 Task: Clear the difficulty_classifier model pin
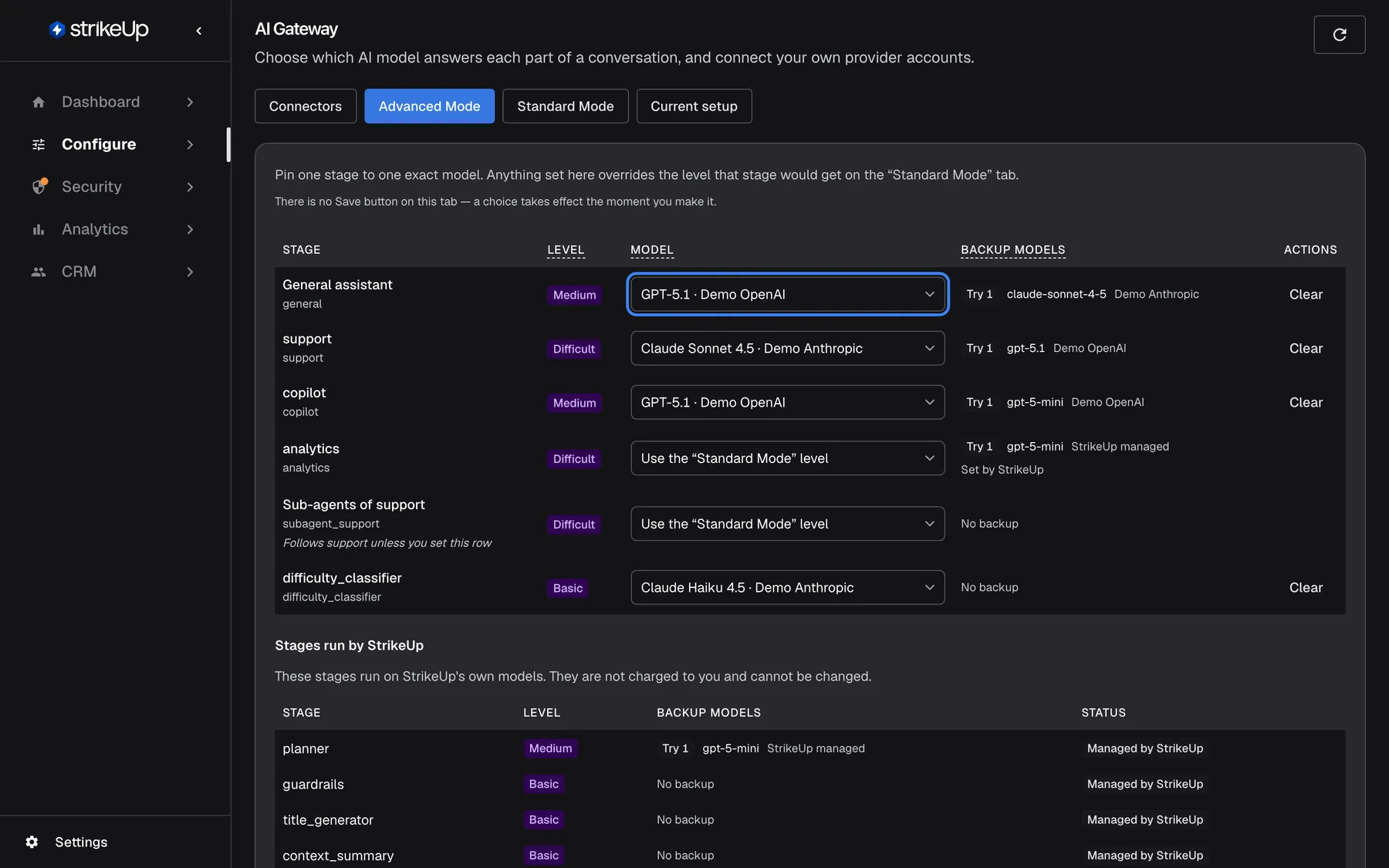click(x=1306, y=587)
